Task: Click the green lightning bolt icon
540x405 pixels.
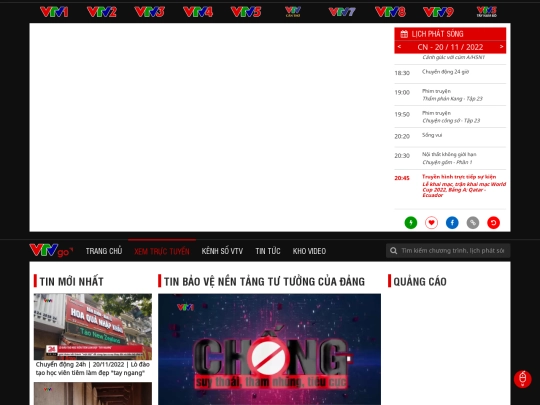Action: pos(411,222)
